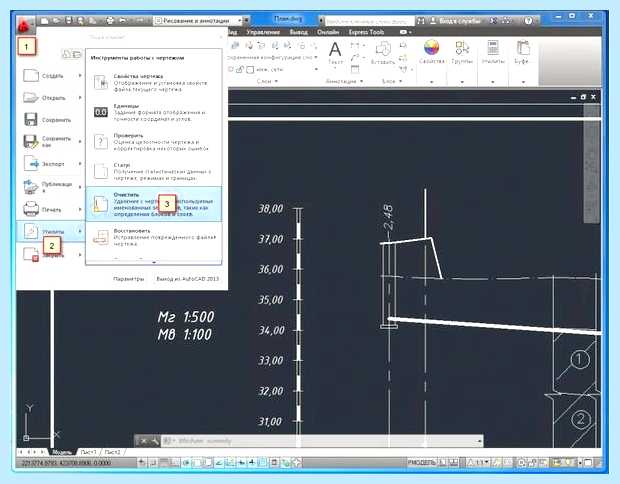620x484 pixels.
Task: Click the sign-in 'Вход в службы' button
Action: [456, 21]
